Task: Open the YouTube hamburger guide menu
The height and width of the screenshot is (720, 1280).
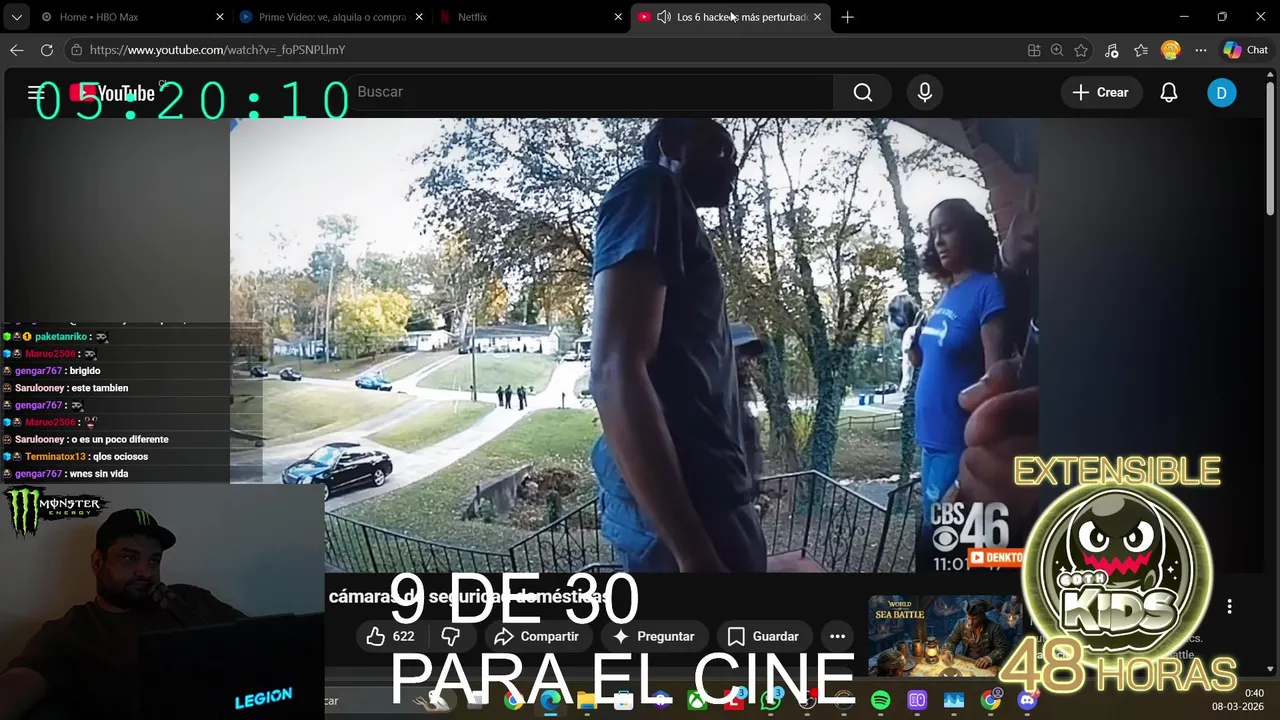Action: pyautogui.click(x=37, y=92)
